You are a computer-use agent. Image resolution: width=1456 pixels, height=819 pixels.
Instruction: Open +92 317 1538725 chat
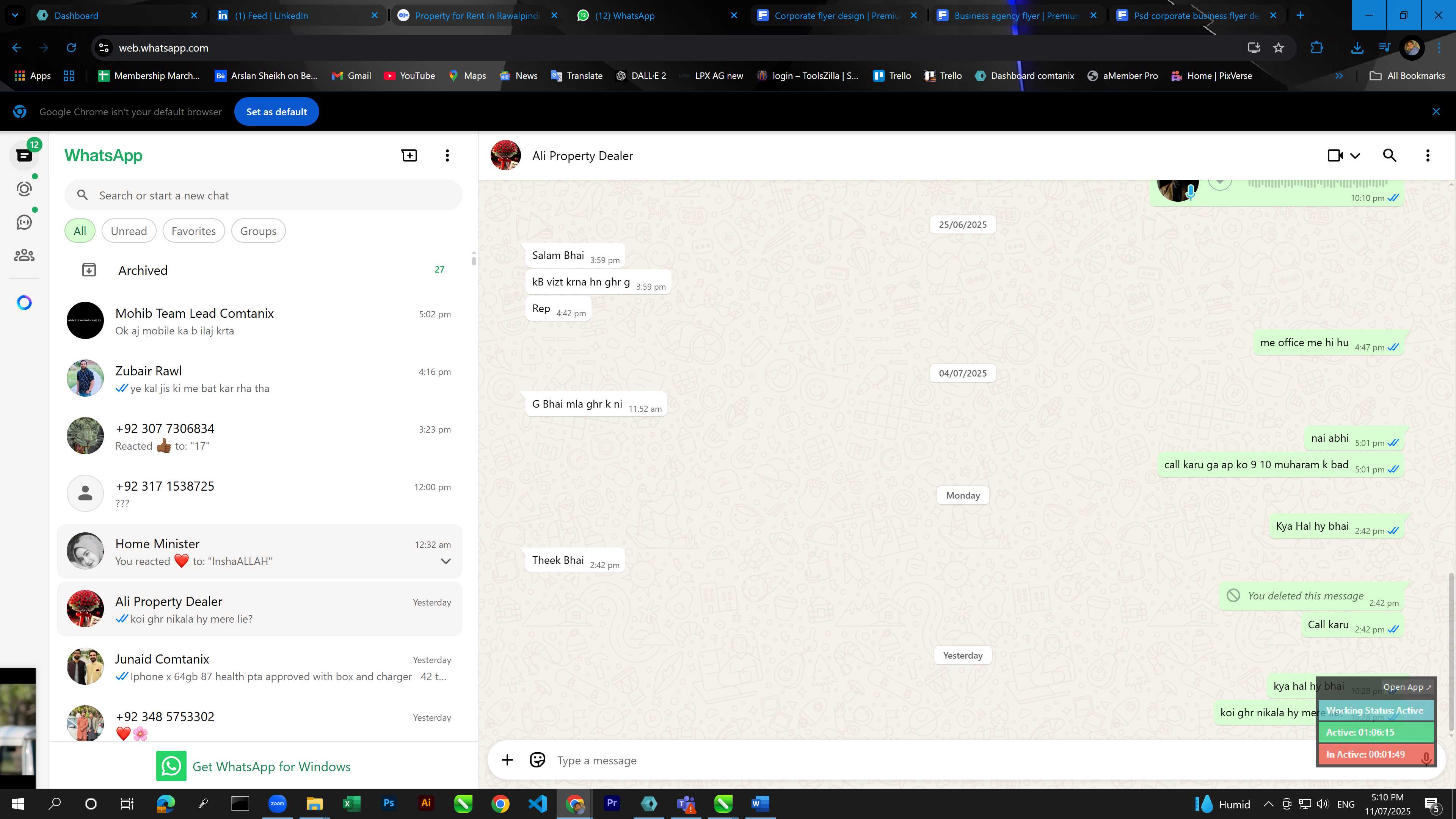click(x=260, y=494)
